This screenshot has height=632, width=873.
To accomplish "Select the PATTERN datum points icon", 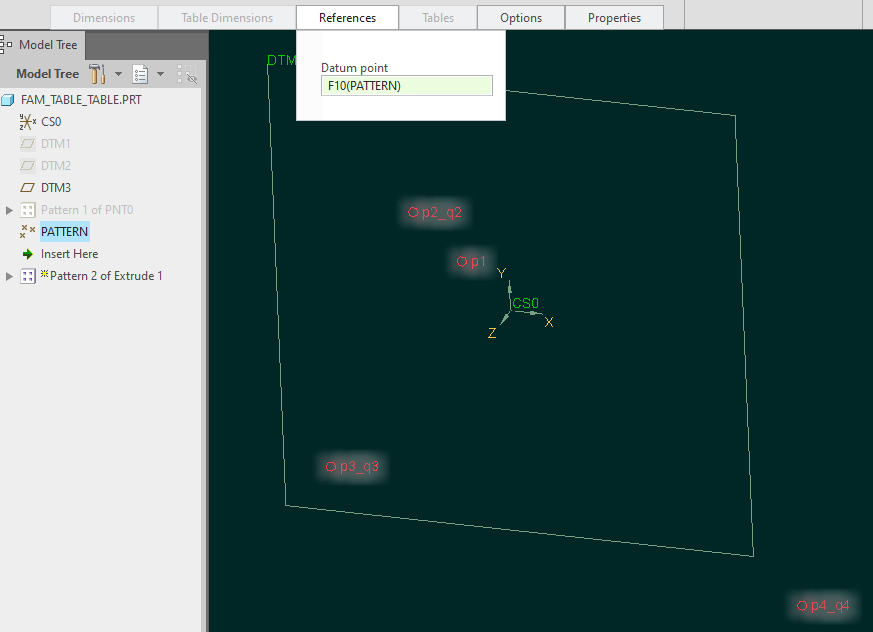I will click(x=28, y=231).
